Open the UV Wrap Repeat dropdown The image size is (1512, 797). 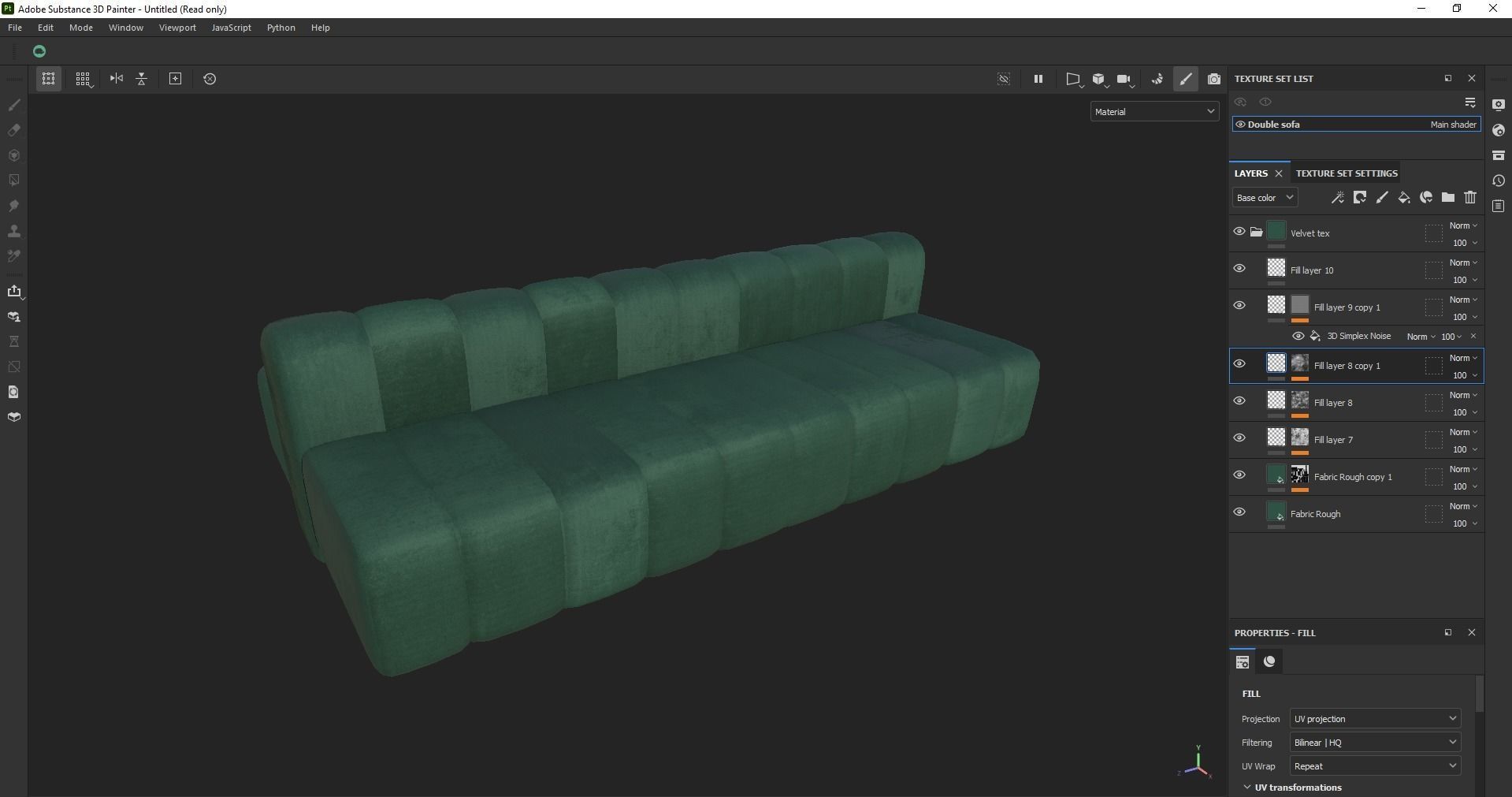point(1375,766)
